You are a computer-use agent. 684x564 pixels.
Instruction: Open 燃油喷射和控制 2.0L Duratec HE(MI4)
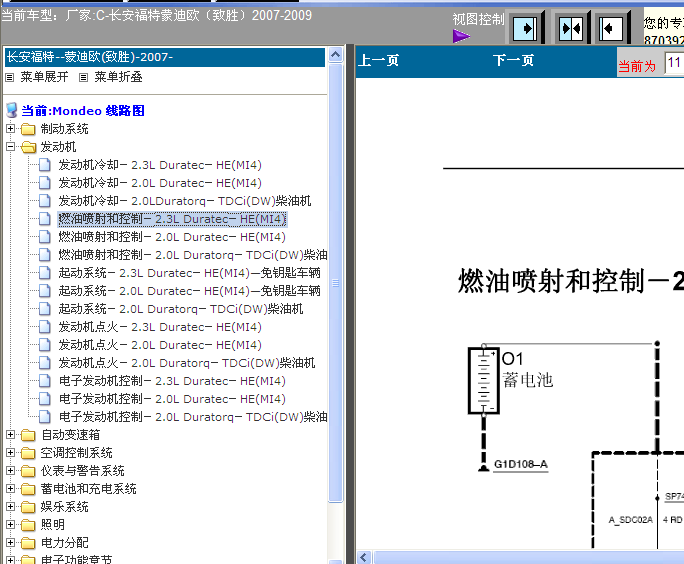click(172, 237)
